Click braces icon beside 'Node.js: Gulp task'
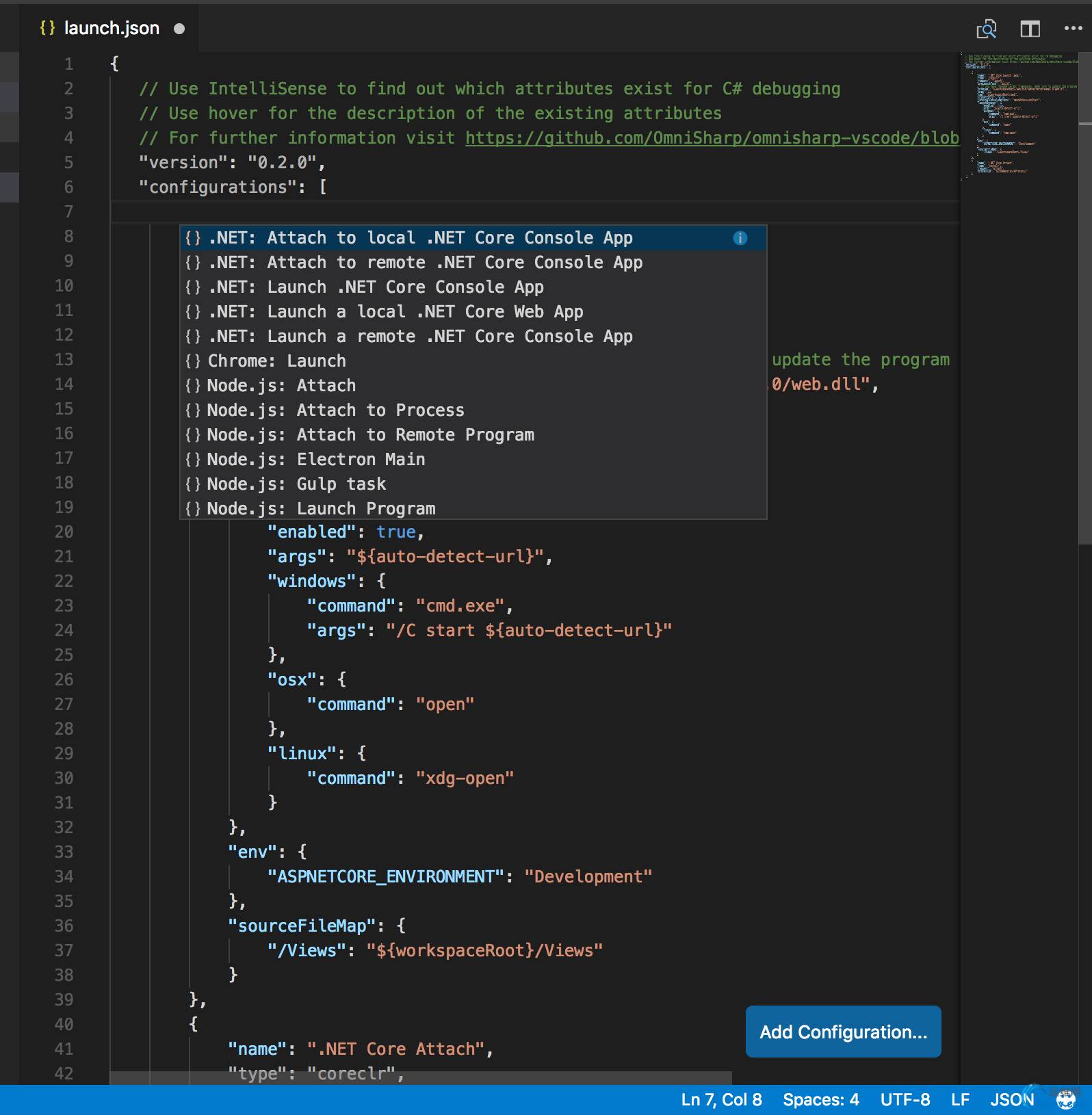The height and width of the screenshot is (1115, 1092). tap(193, 484)
